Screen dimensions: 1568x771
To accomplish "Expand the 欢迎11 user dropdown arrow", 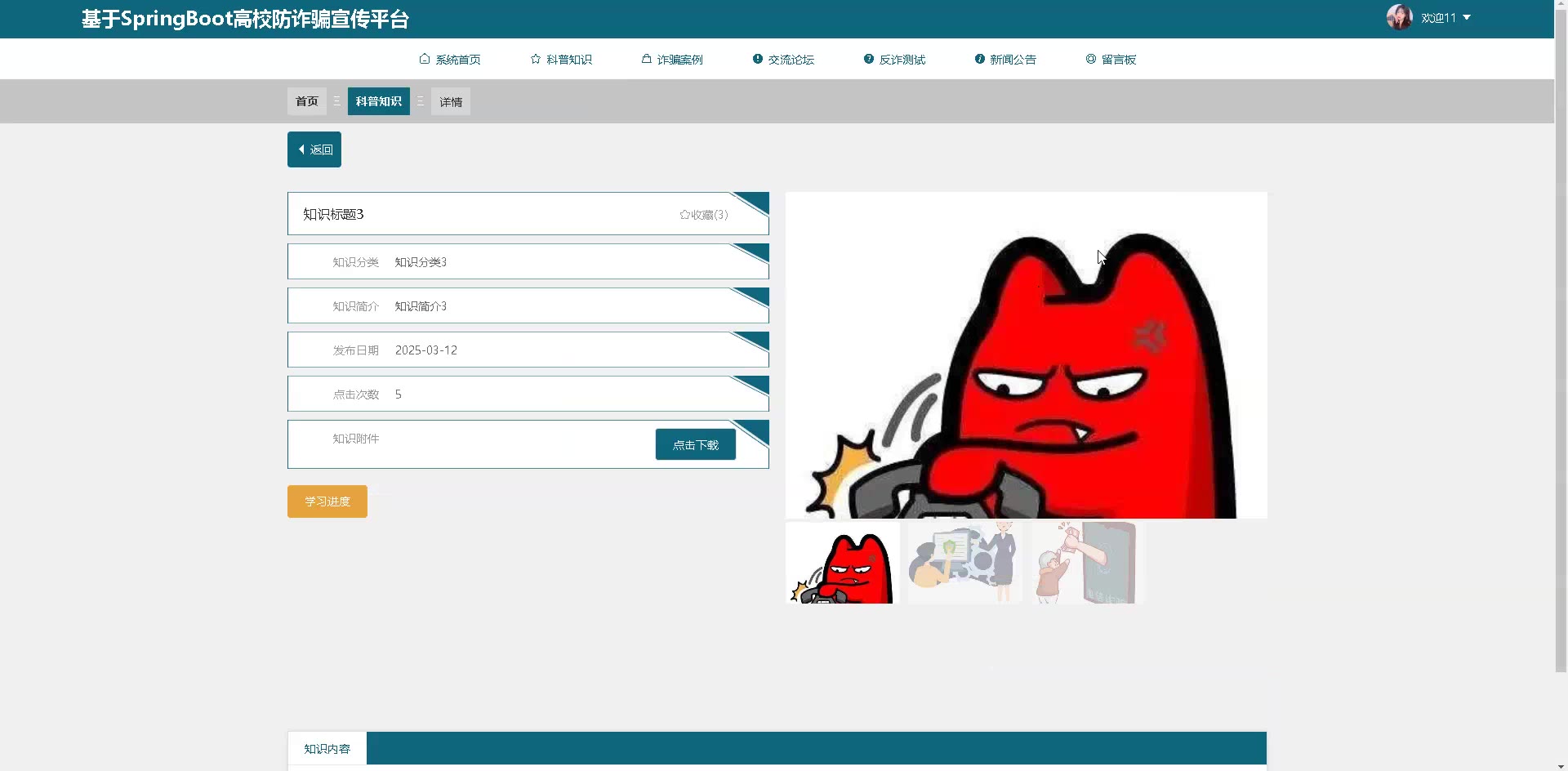I will tap(1467, 17).
